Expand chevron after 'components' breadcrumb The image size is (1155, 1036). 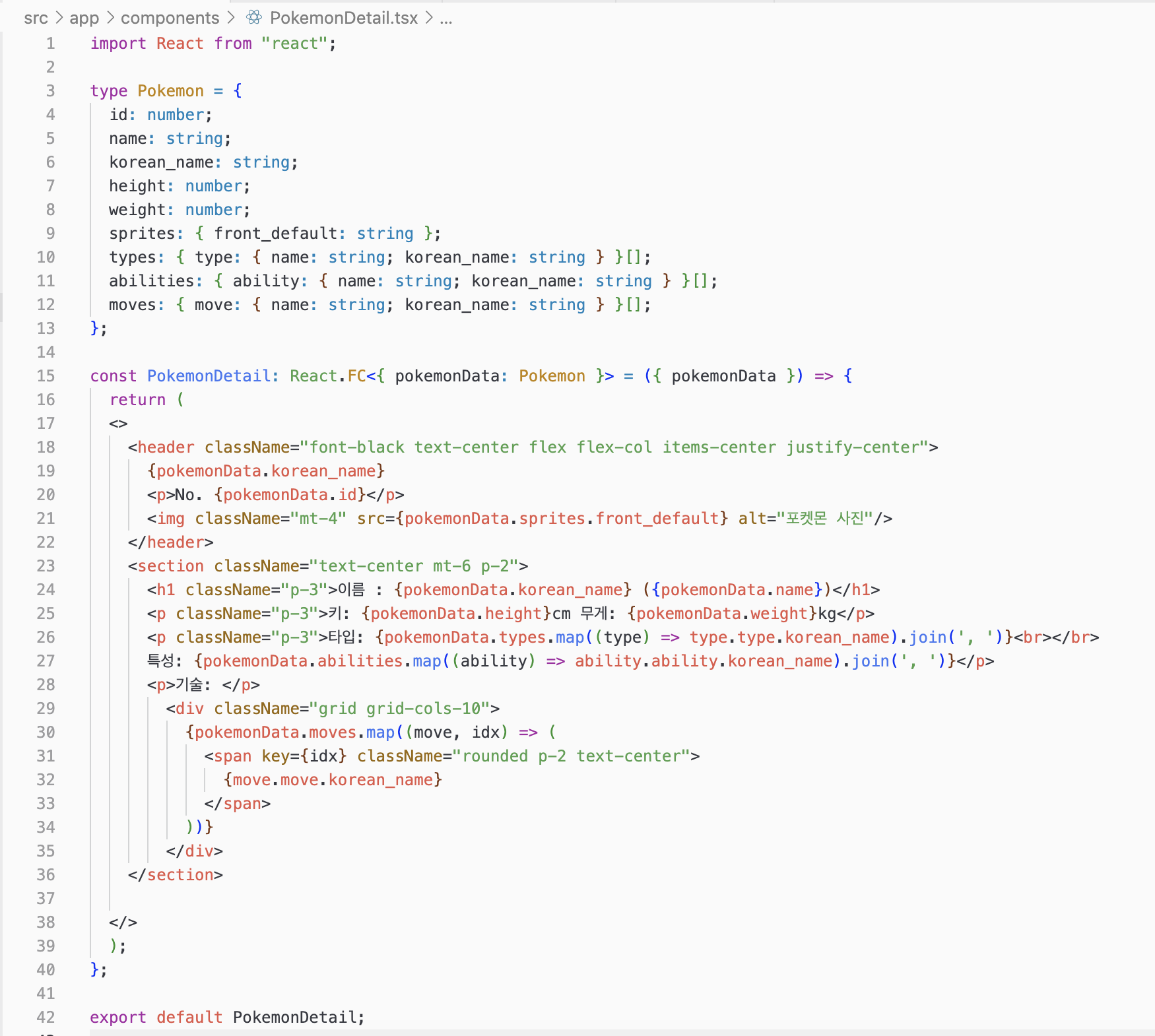tap(230, 18)
